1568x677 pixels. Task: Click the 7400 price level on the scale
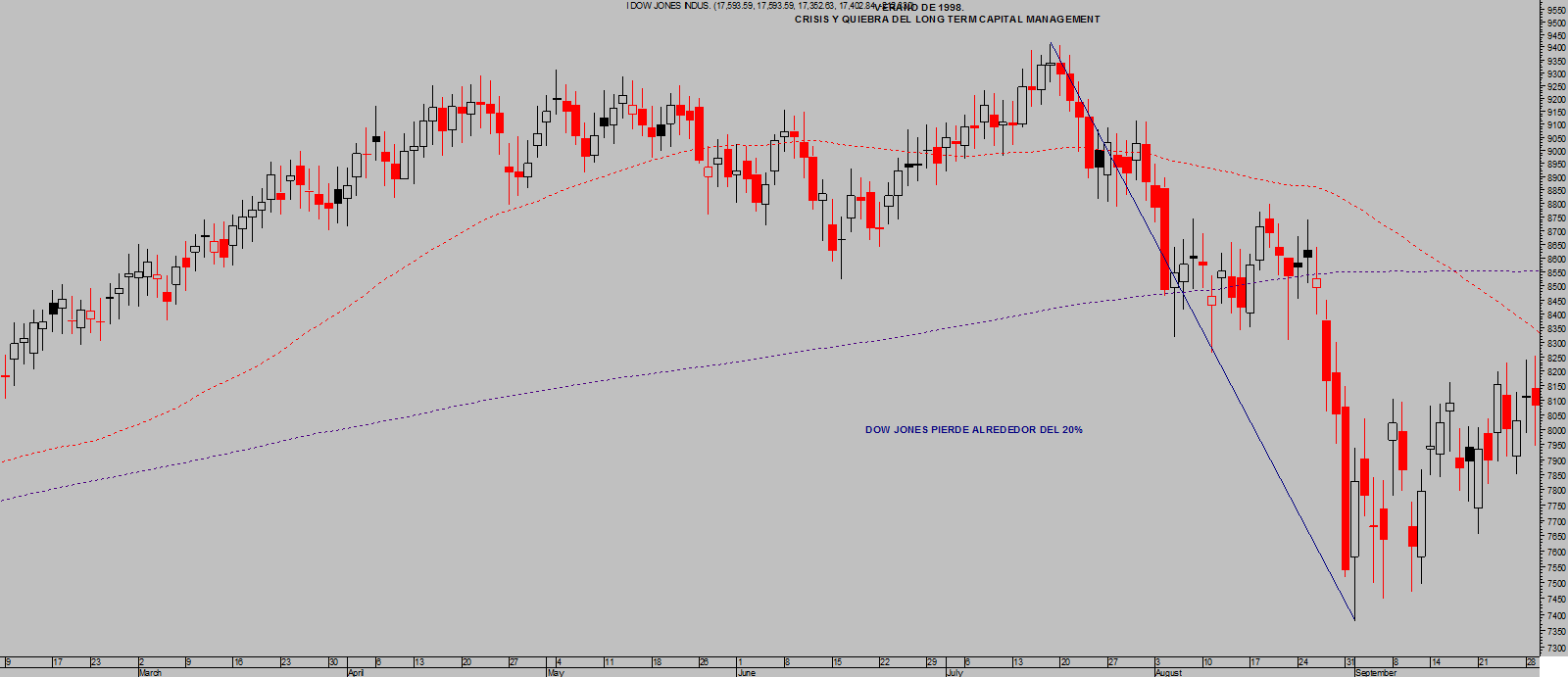1556,615
